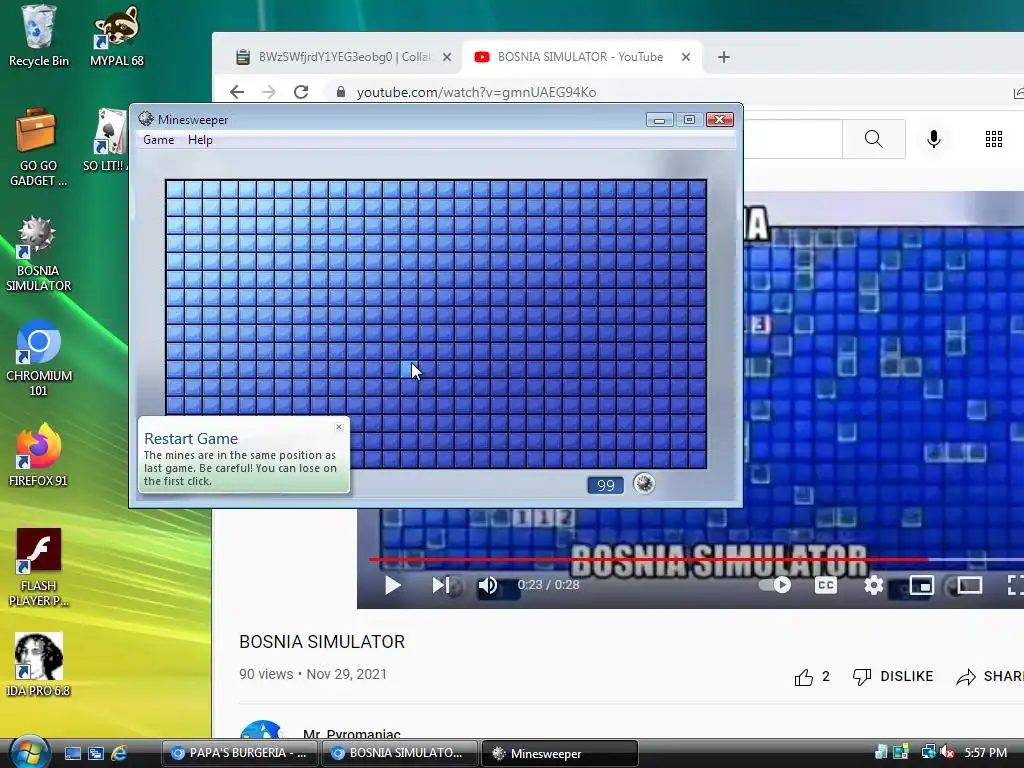Open FLASH PLAYER desktop shortcut
The height and width of the screenshot is (768, 1024).
(38, 567)
